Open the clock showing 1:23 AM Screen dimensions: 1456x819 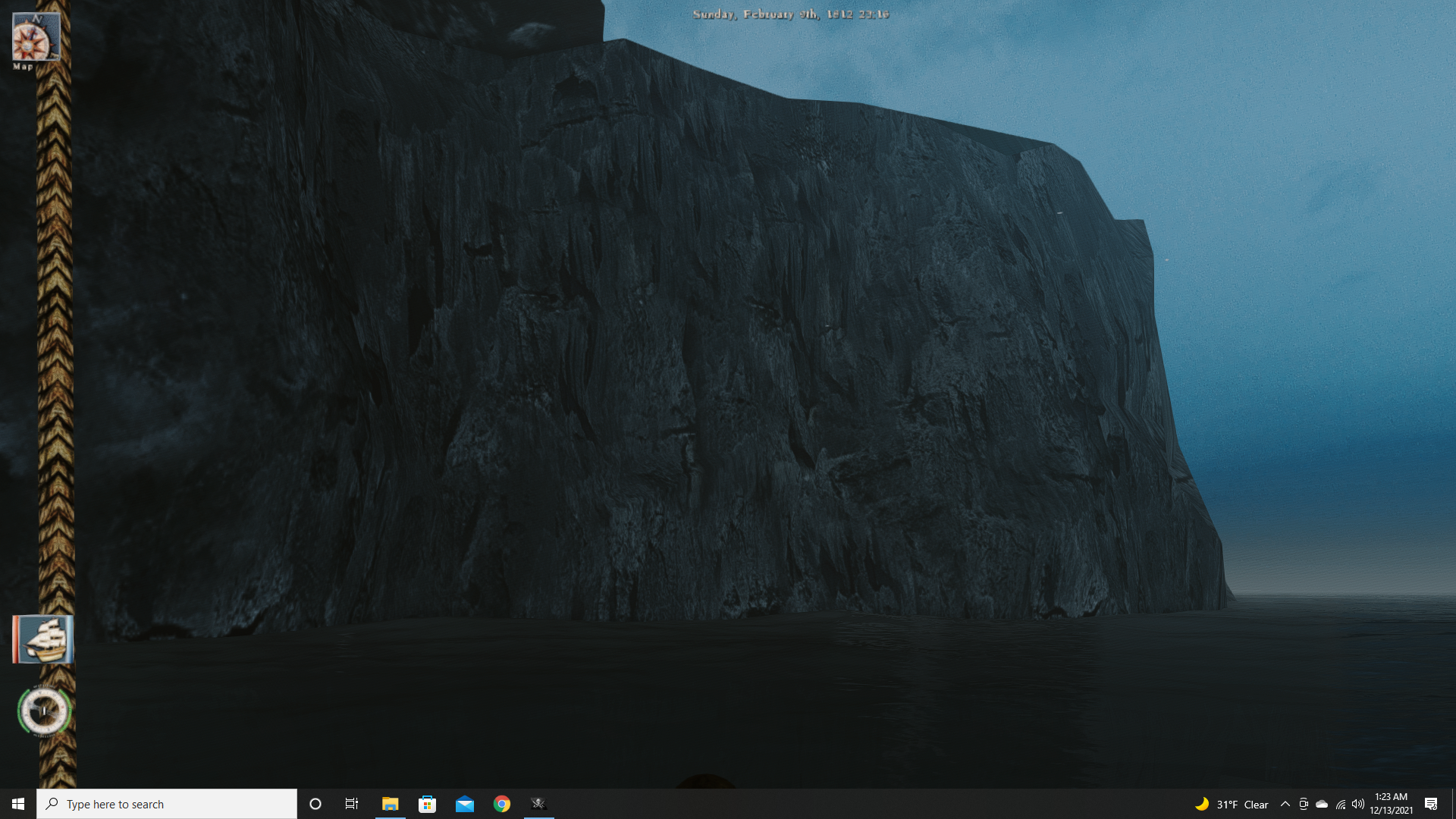click(1392, 804)
